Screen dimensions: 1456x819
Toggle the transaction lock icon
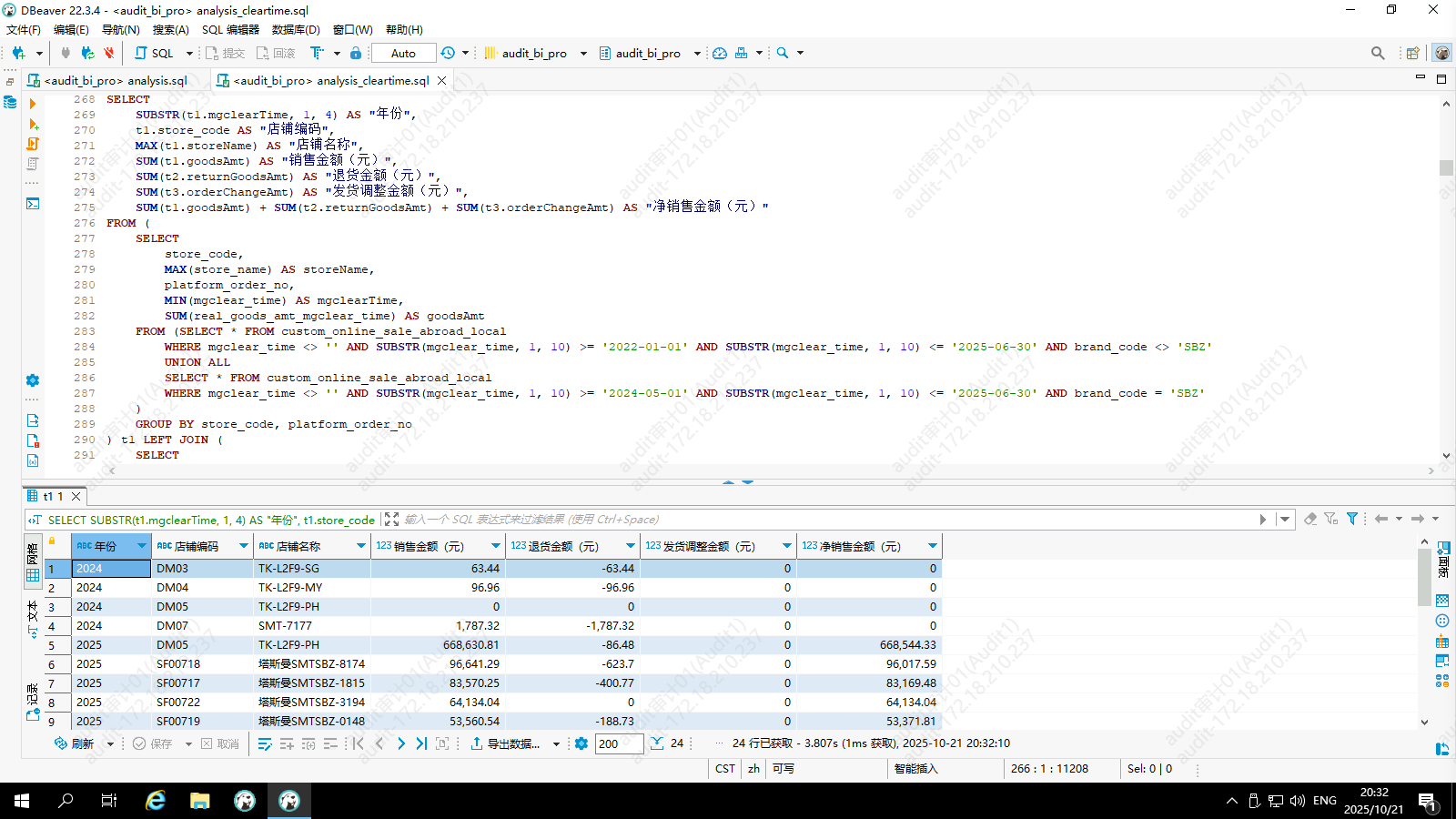[x=356, y=53]
